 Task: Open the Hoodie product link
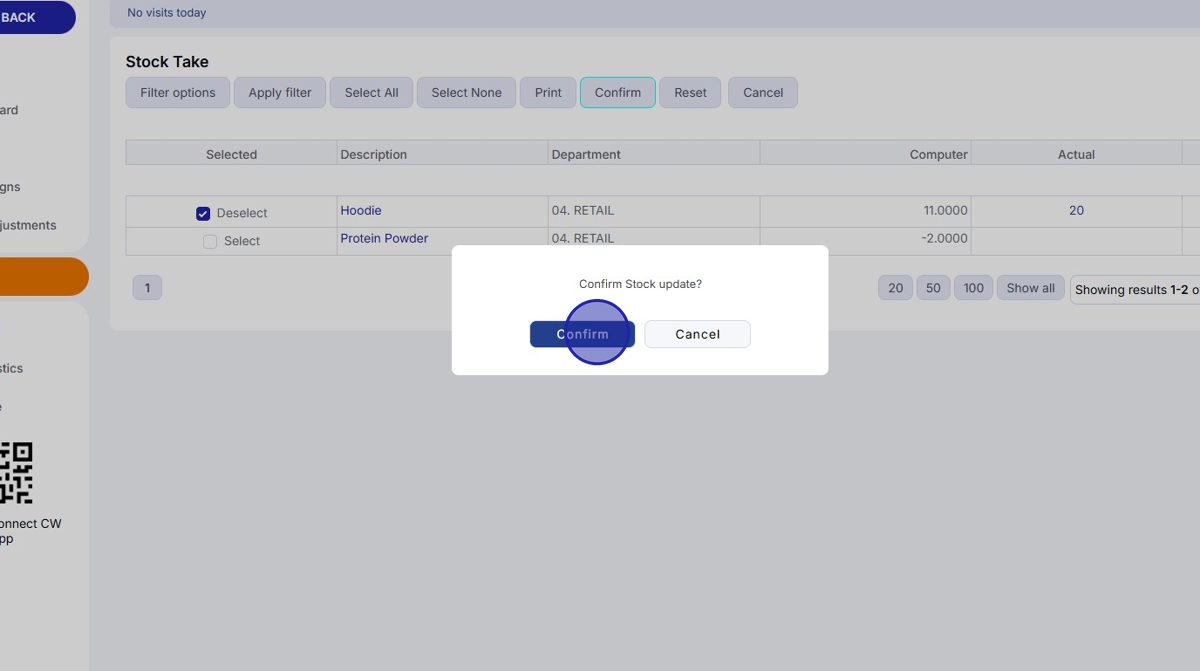[x=361, y=210]
